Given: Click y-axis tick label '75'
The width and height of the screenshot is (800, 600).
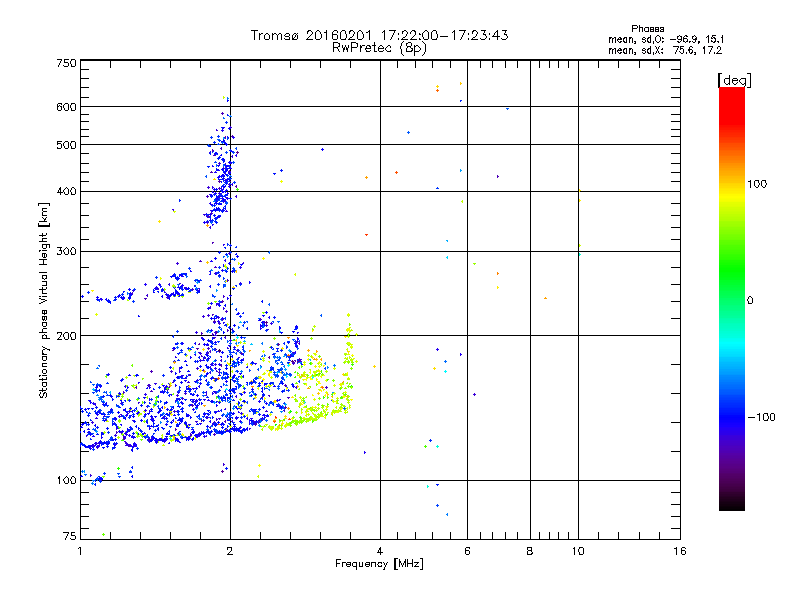Looking at the screenshot, I should coord(70,536).
